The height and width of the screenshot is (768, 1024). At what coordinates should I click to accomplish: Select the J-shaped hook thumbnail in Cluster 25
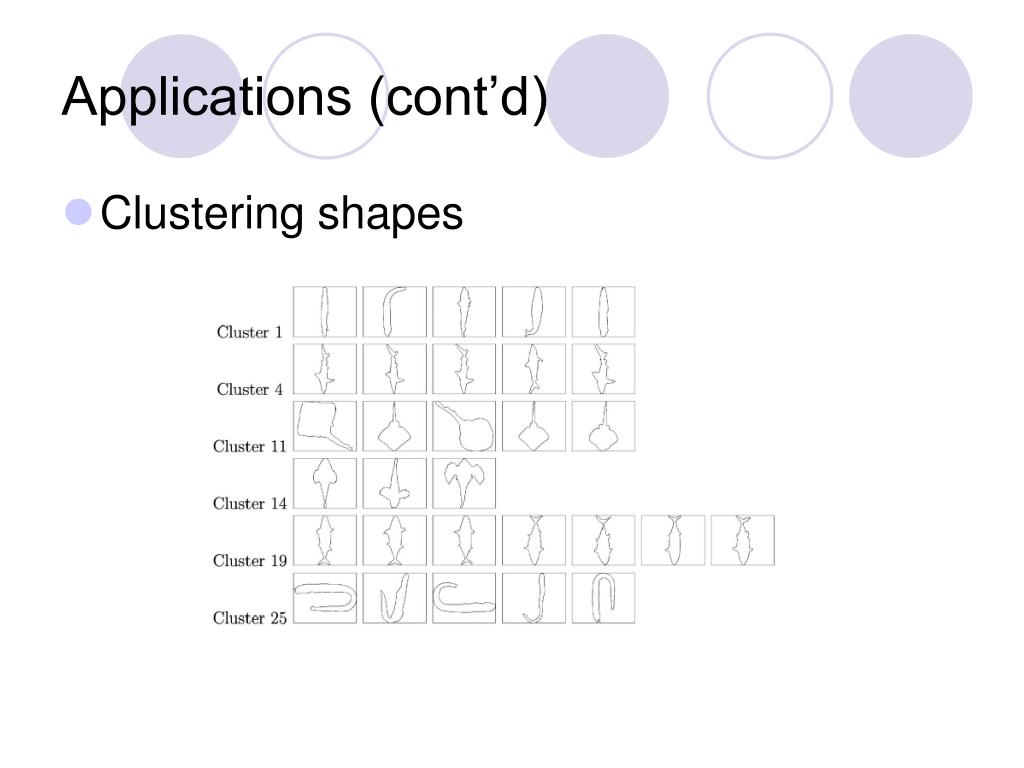tap(534, 598)
